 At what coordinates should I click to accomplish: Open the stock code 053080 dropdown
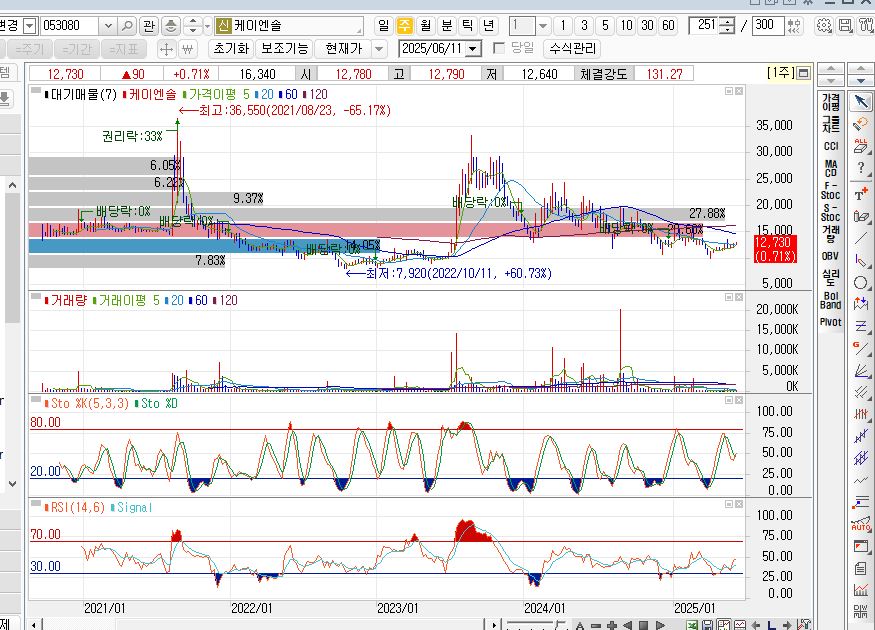(x=108, y=26)
